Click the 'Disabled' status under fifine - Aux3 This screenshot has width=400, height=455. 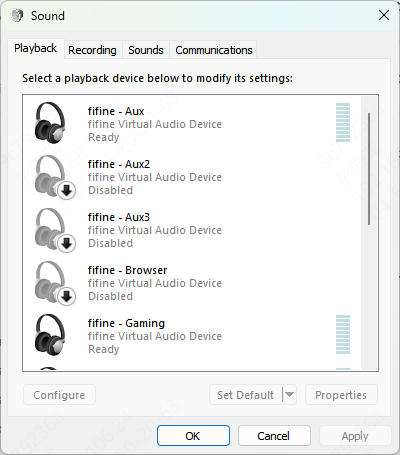(110, 243)
